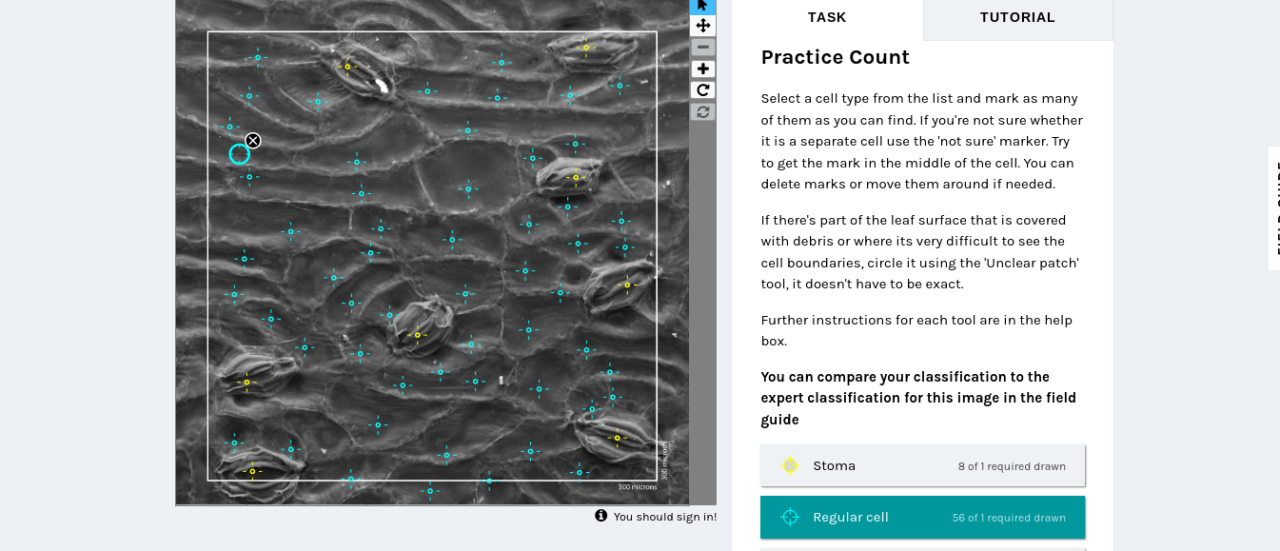Click the selected cyan circle mark
The width and height of the screenshot is (1280, 551).
pos(239,154)
